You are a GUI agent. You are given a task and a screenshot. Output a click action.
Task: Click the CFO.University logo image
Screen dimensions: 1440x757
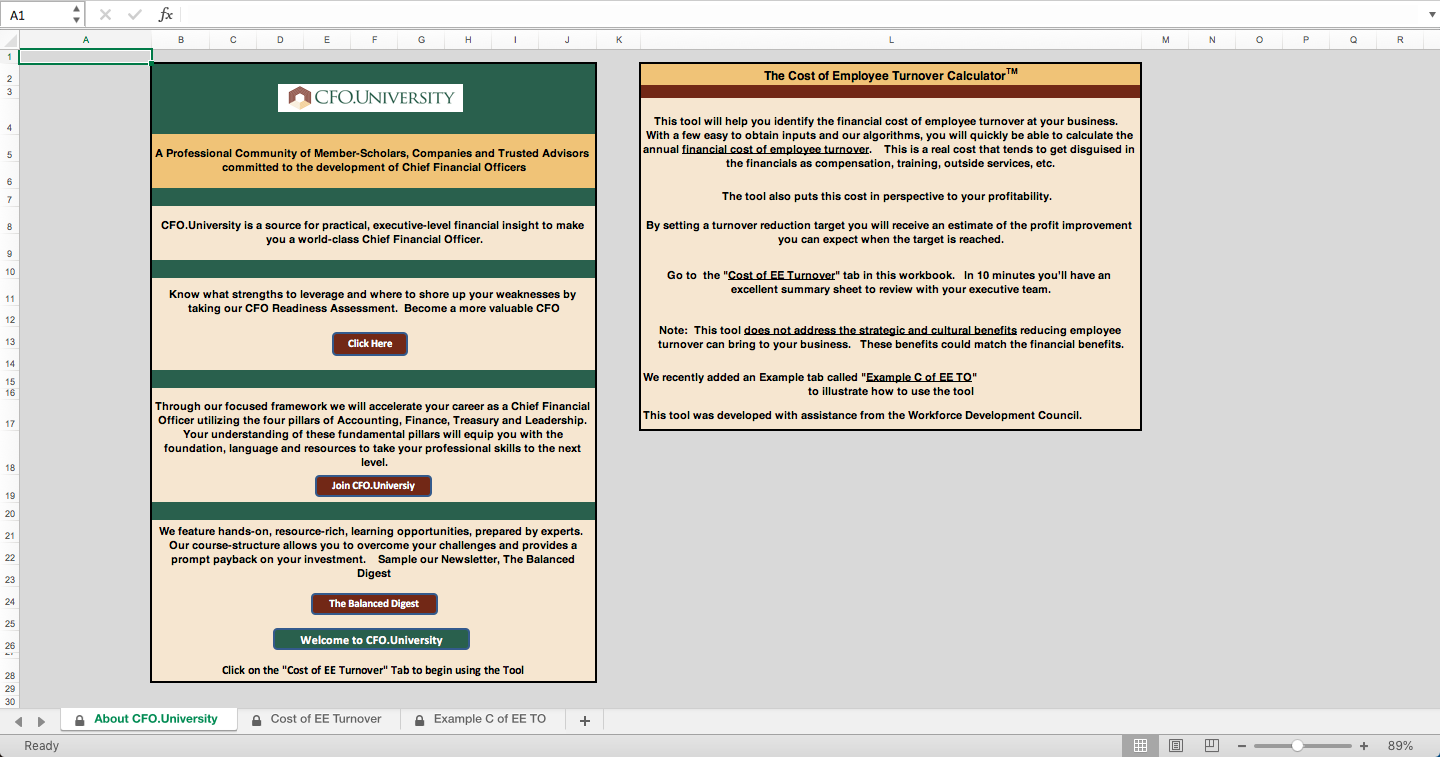(x=370, y=97)
